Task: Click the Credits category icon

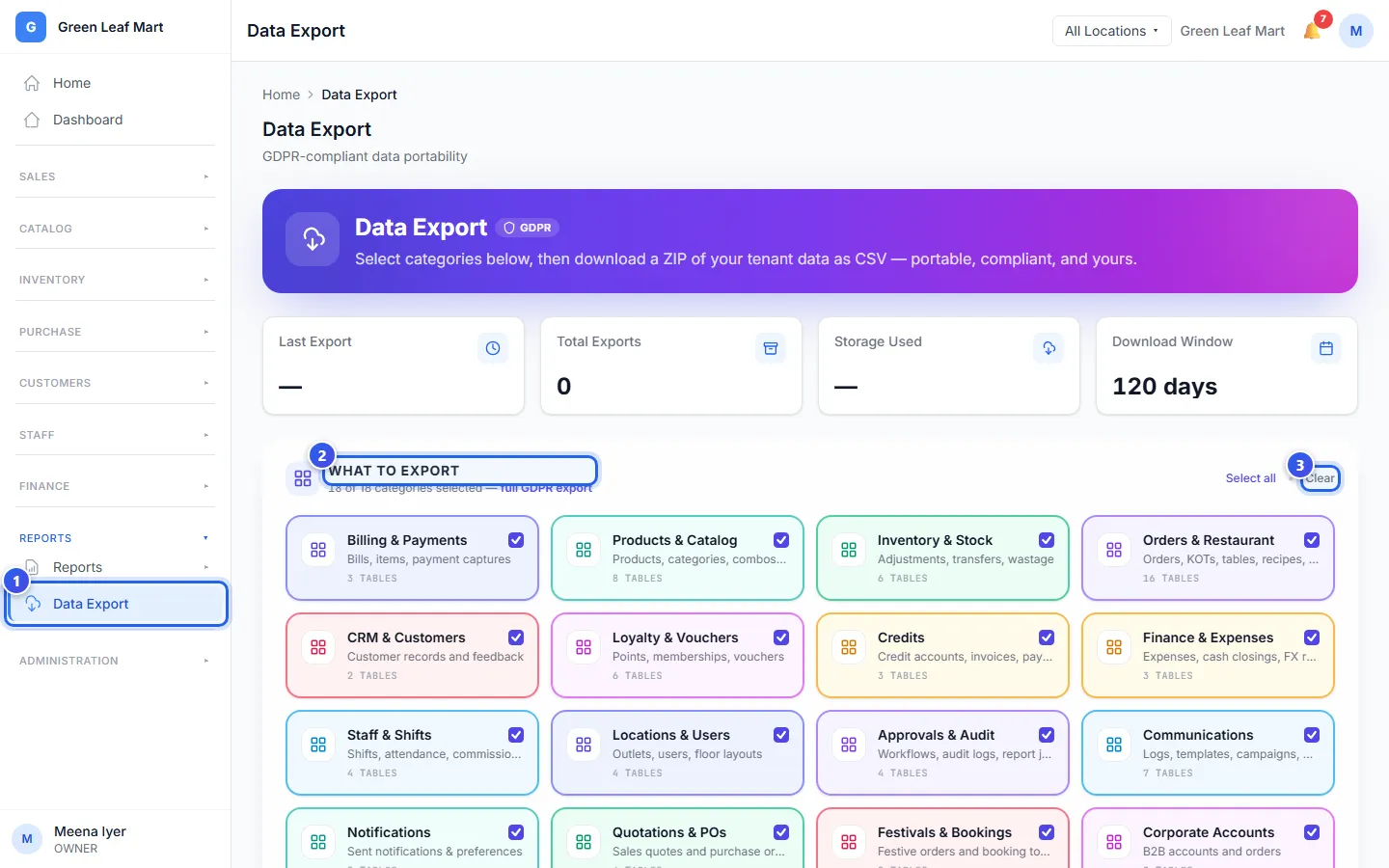Action: [849, 647]
